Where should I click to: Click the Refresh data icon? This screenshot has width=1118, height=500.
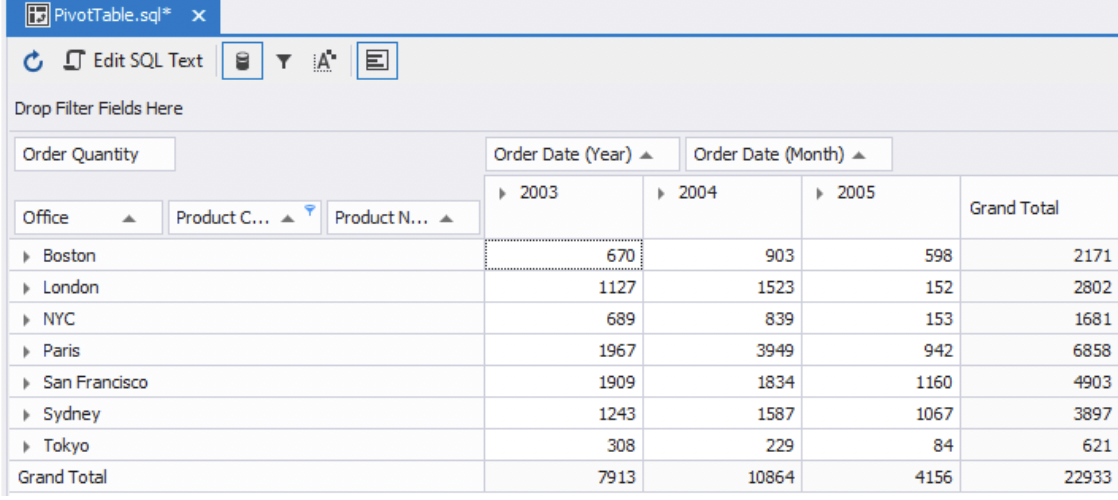click(x=32, y=62)
